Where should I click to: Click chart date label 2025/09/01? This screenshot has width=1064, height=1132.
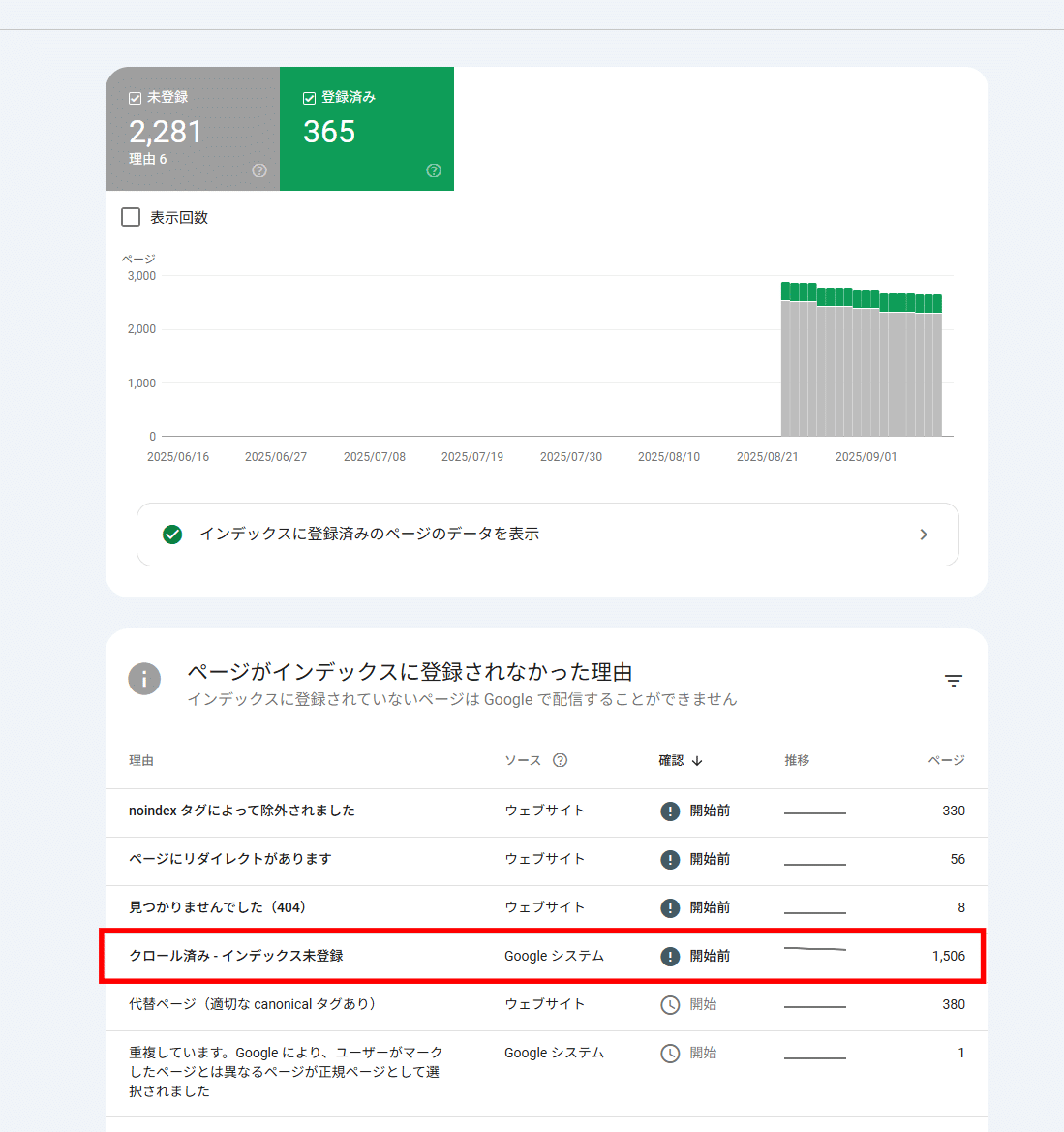(x=866, y=457)
